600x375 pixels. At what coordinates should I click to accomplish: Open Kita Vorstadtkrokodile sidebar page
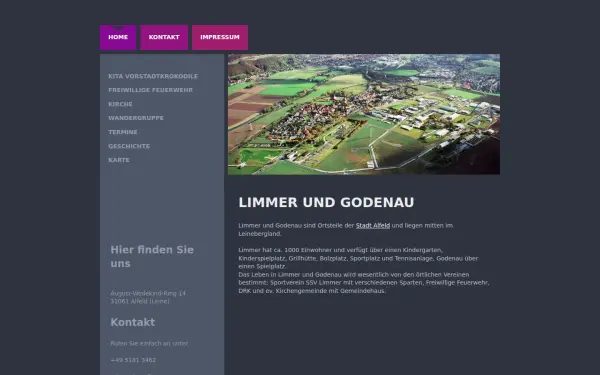pos(153,76)
